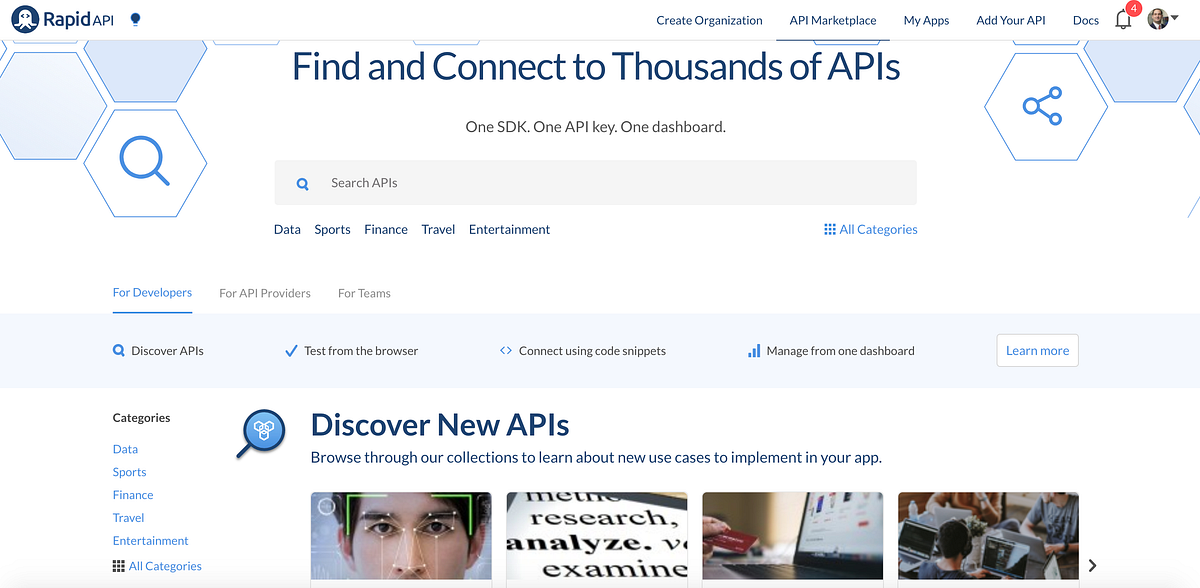1200x588 pixels.
Task: Click the Search APIs input field
Action: tap(595, 182)
